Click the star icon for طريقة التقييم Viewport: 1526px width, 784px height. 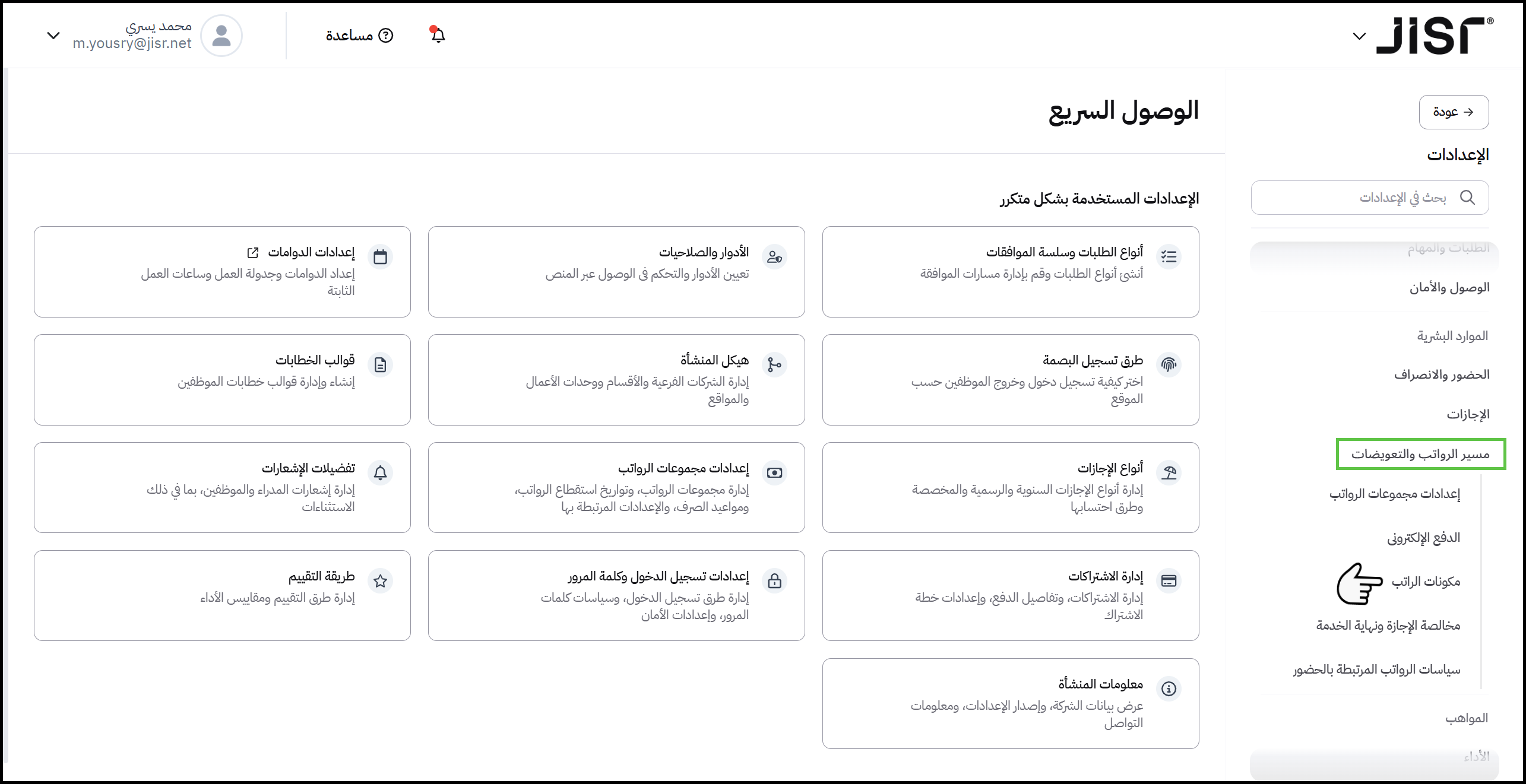381,581
